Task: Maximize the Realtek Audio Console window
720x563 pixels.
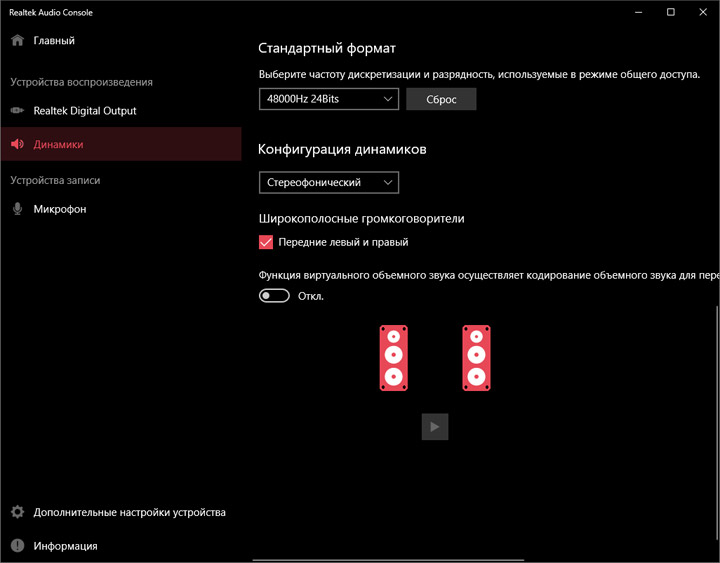Action: [671, 12]
